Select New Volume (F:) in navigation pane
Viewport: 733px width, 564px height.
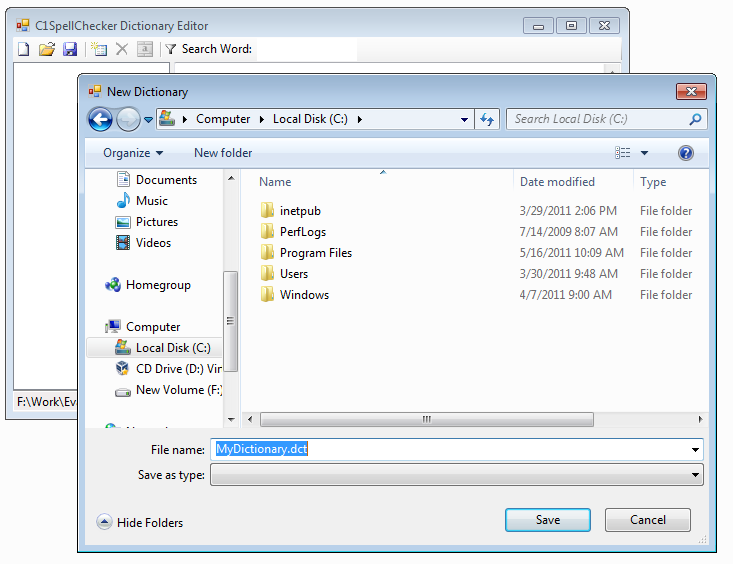168,390
